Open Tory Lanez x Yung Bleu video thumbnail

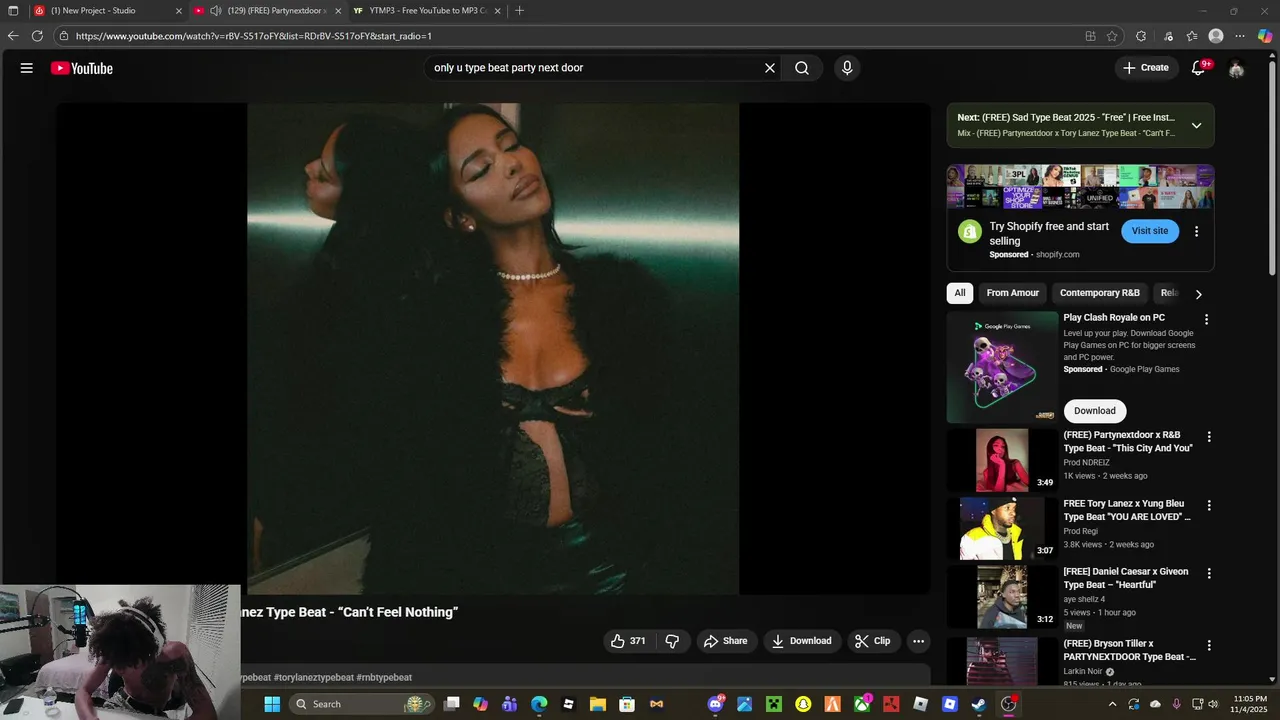pos(1002,529)
